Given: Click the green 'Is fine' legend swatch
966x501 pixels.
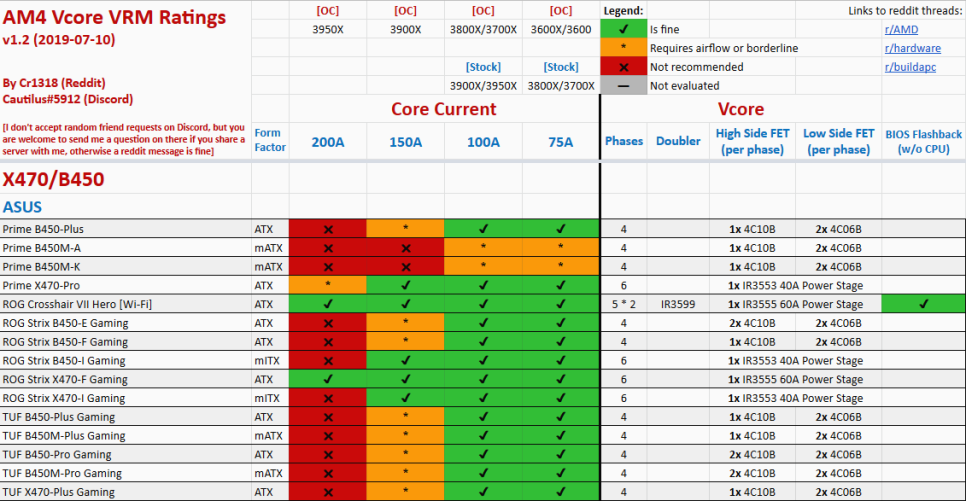Looking at the screenshot, I should click(623, 29).
